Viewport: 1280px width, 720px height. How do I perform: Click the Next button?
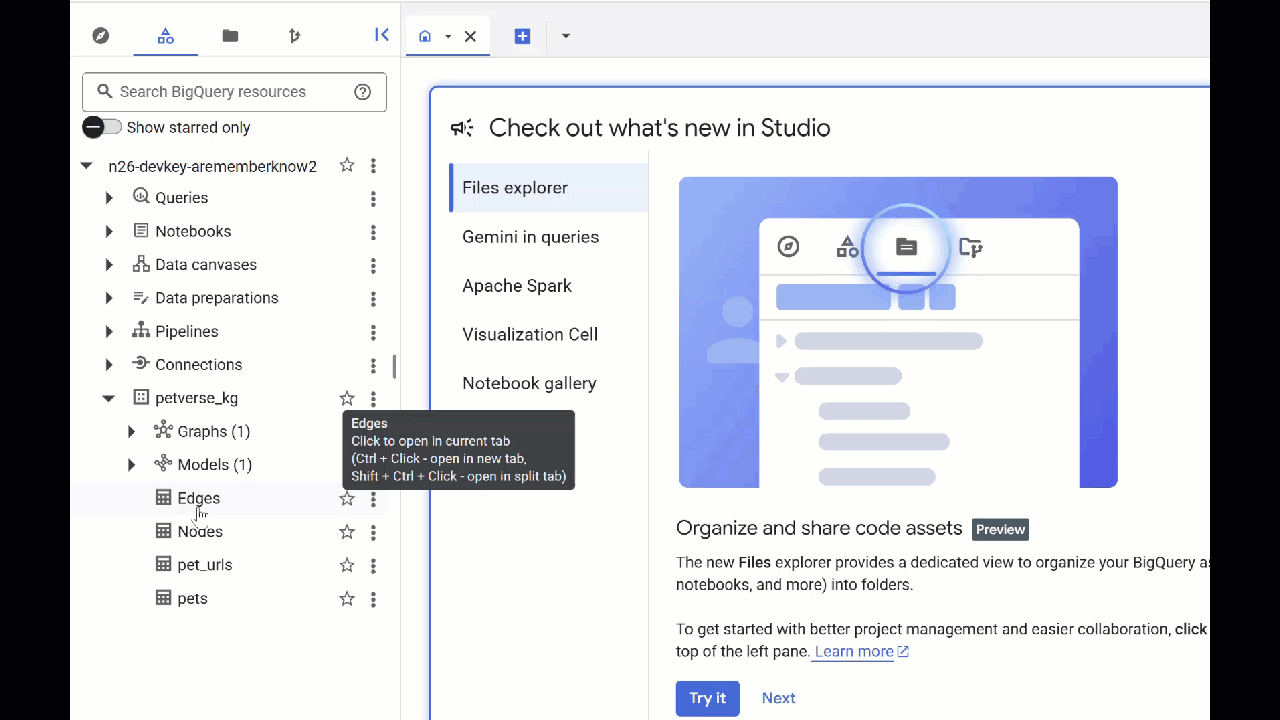coord(779,698)
